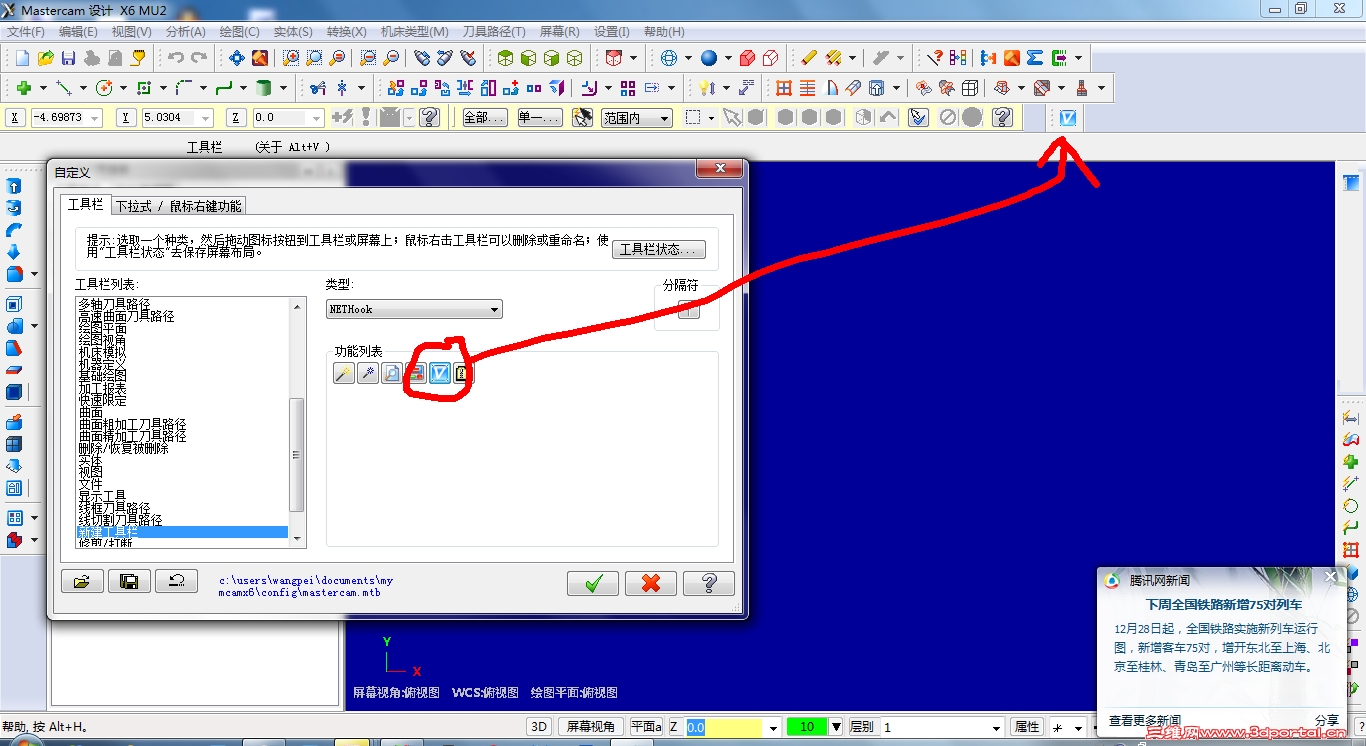Click the document magnifier icon in function list
1366x746 pixels.
[x=392, y=374]
